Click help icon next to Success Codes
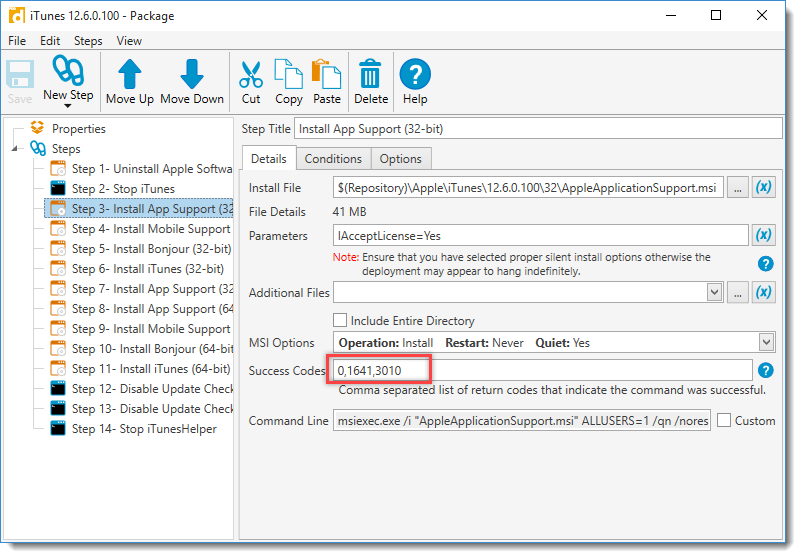The height and width of the screenshot is (558, 801). click(766, 371)
